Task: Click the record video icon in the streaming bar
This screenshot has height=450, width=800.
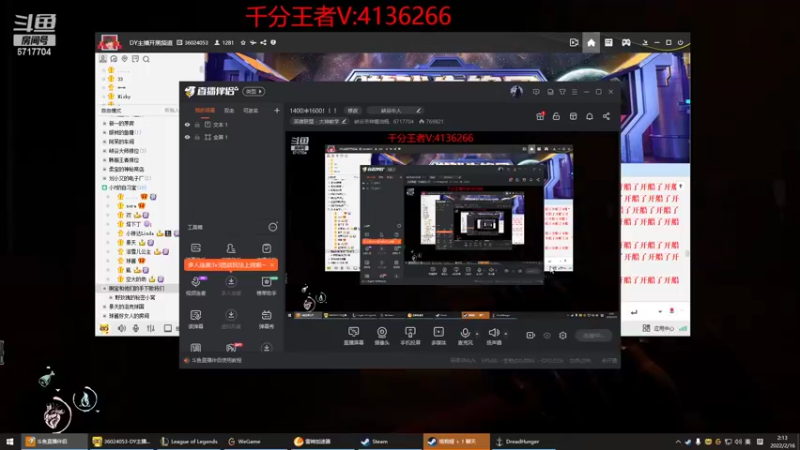Action: point(531,335)
